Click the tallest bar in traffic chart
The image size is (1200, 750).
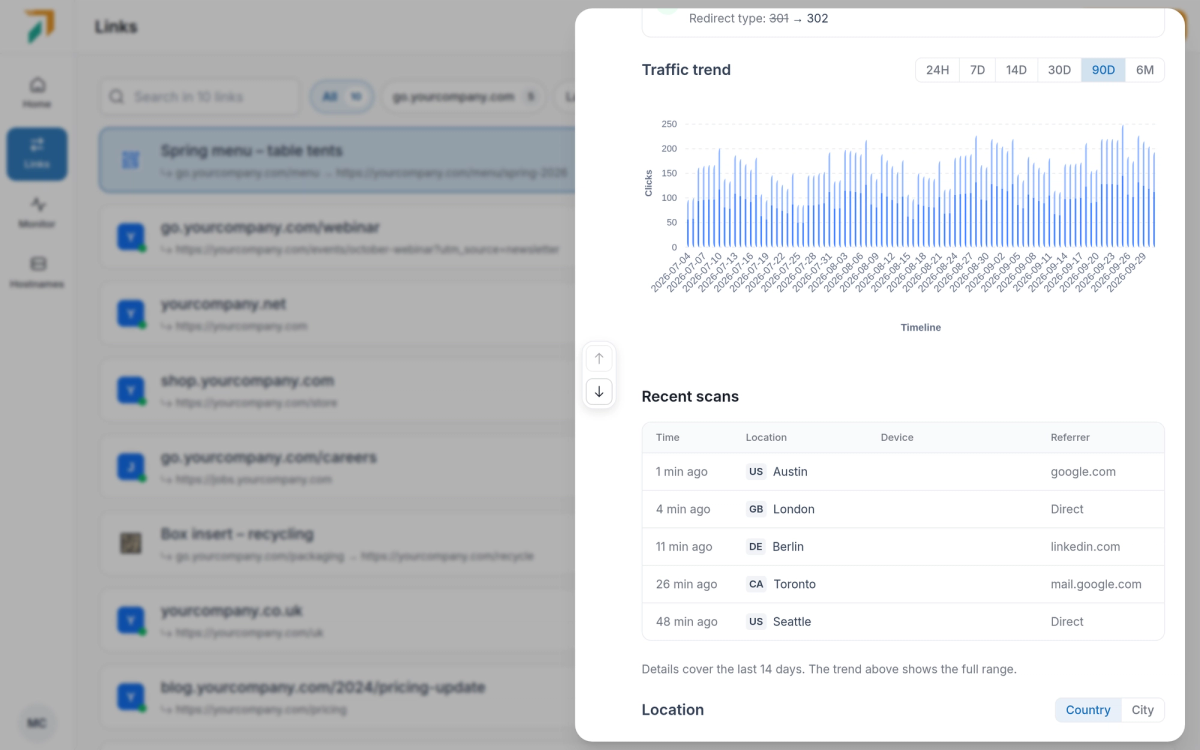pos(1122,186)
